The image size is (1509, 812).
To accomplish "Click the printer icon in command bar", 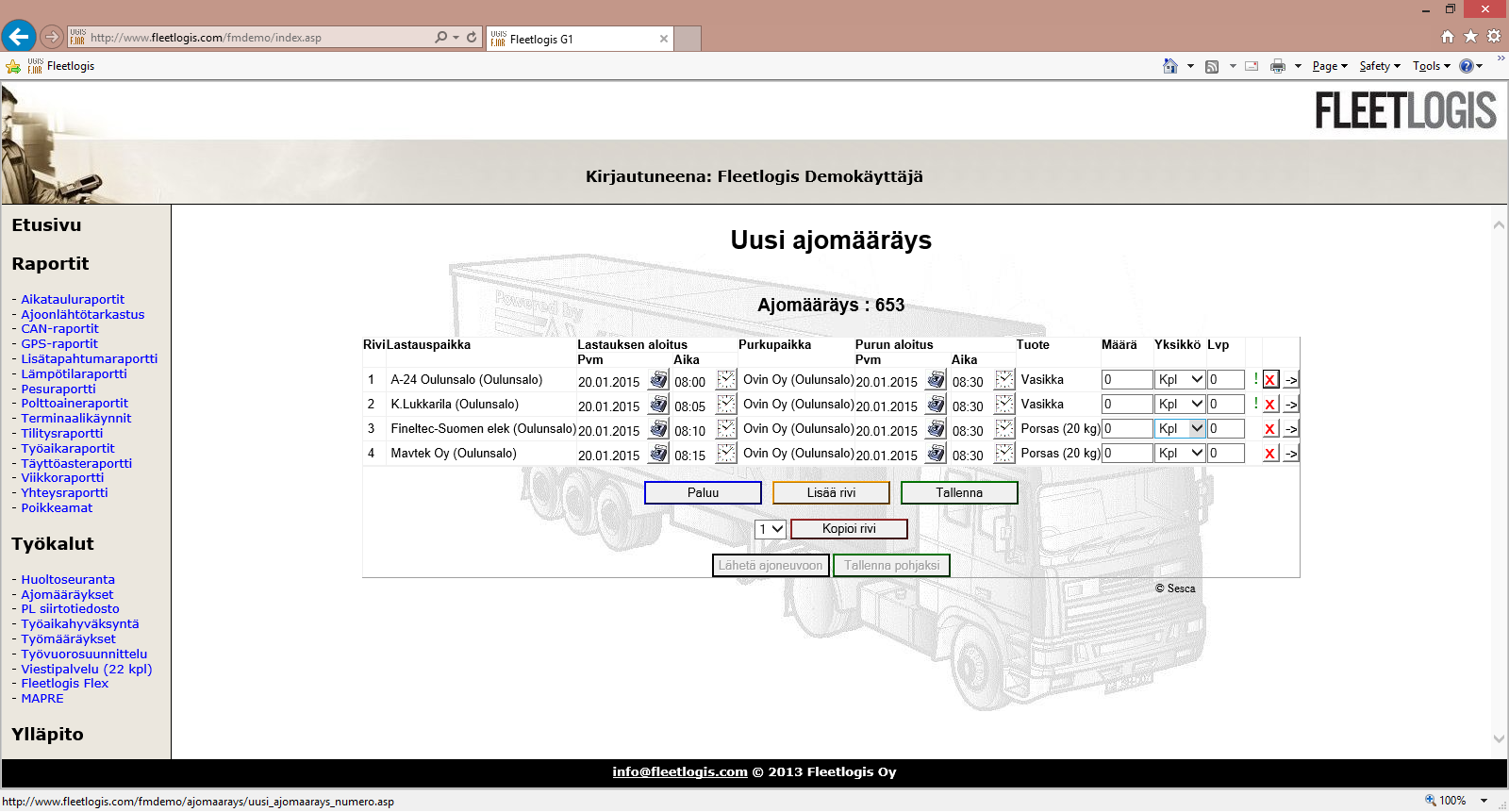I will tap(1278, 66).
